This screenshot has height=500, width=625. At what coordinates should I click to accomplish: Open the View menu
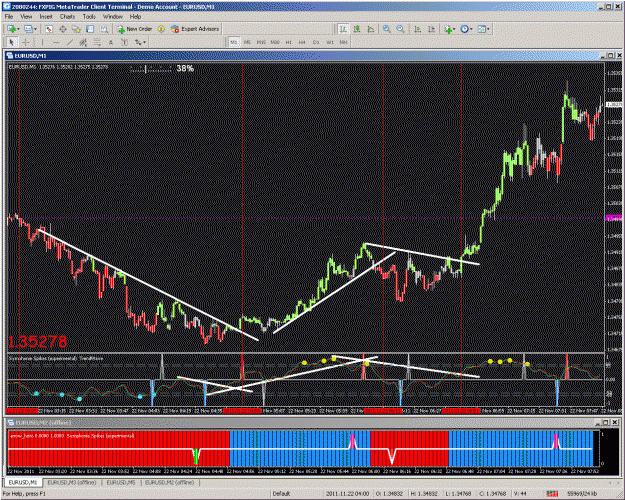pyautogui.click(x=26, y=16)
